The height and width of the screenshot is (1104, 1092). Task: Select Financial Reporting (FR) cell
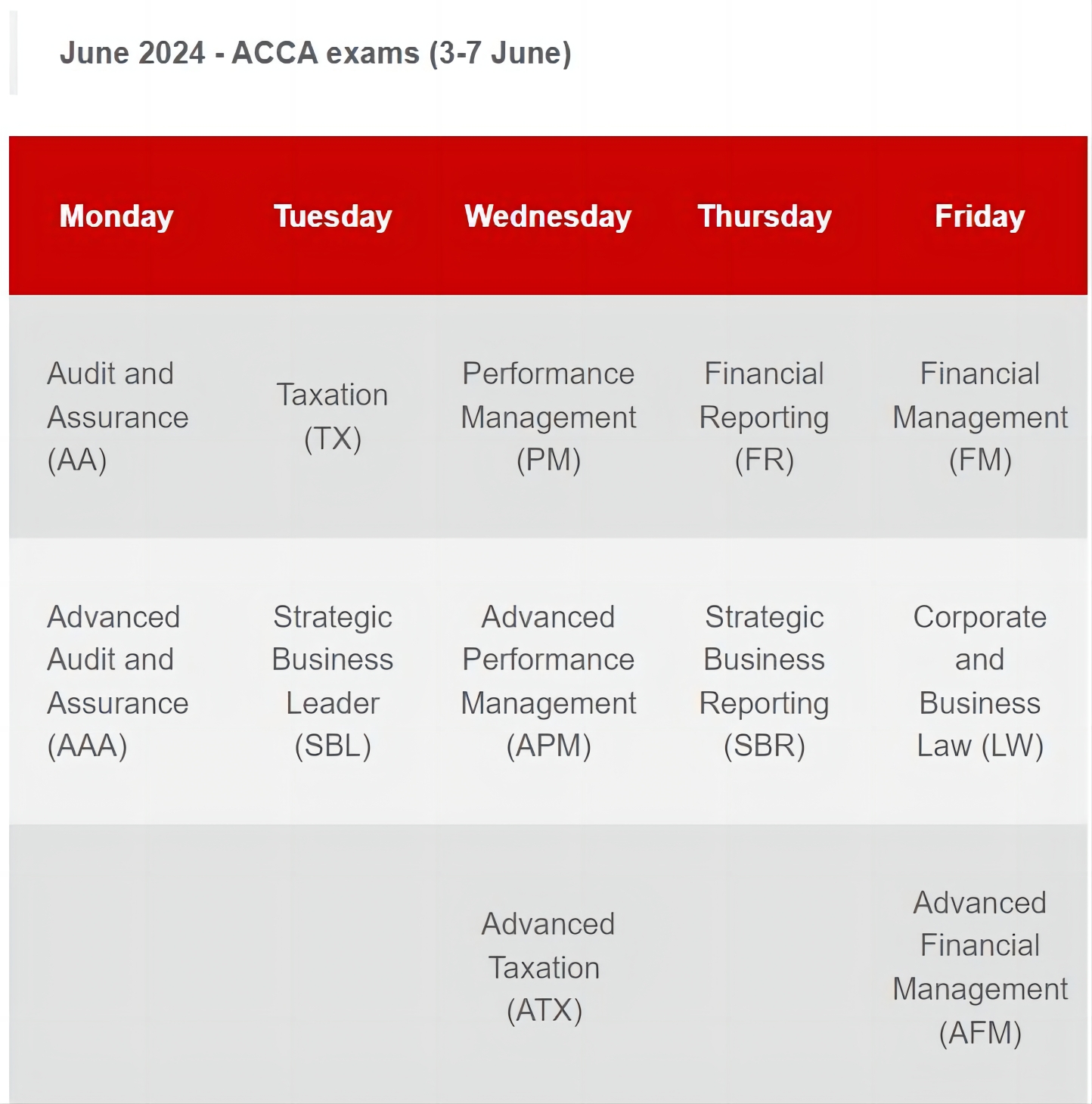pyautogui.click(x=765, y=417)
